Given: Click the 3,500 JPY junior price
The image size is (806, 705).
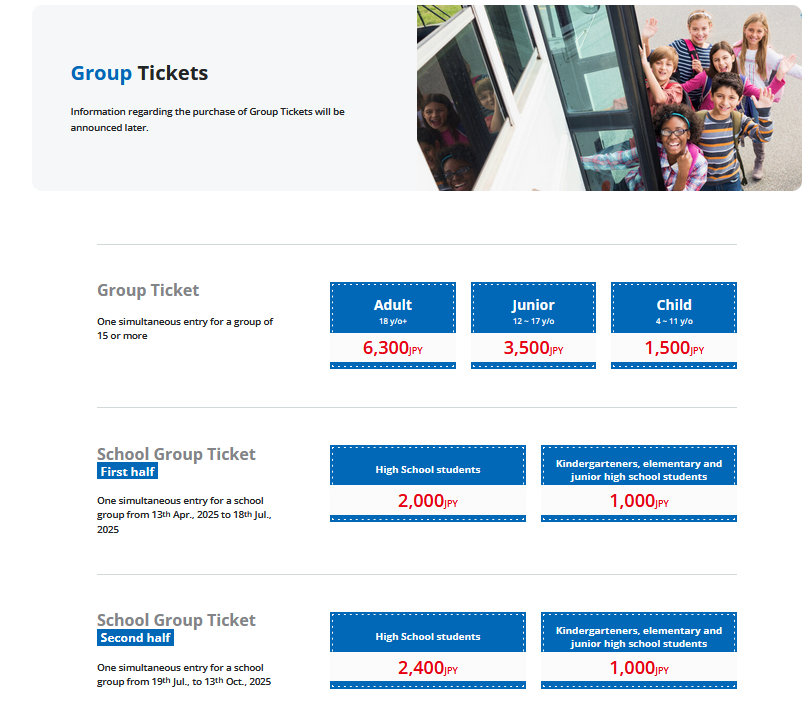Looking at the screenshot, I should pos(533,348).
